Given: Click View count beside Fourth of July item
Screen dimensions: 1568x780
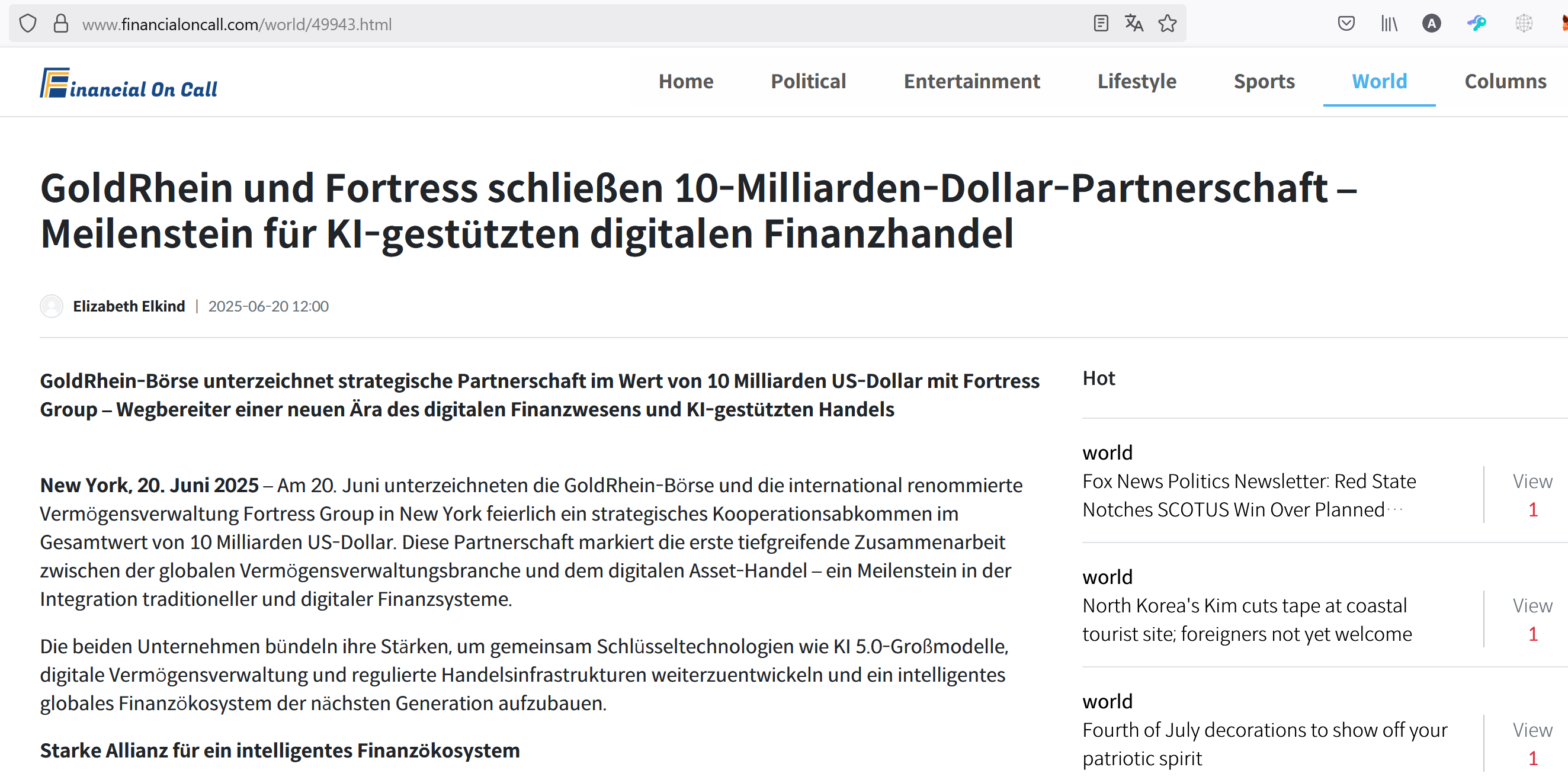Looking at the screenshot, I should [x=1532, y=743].
